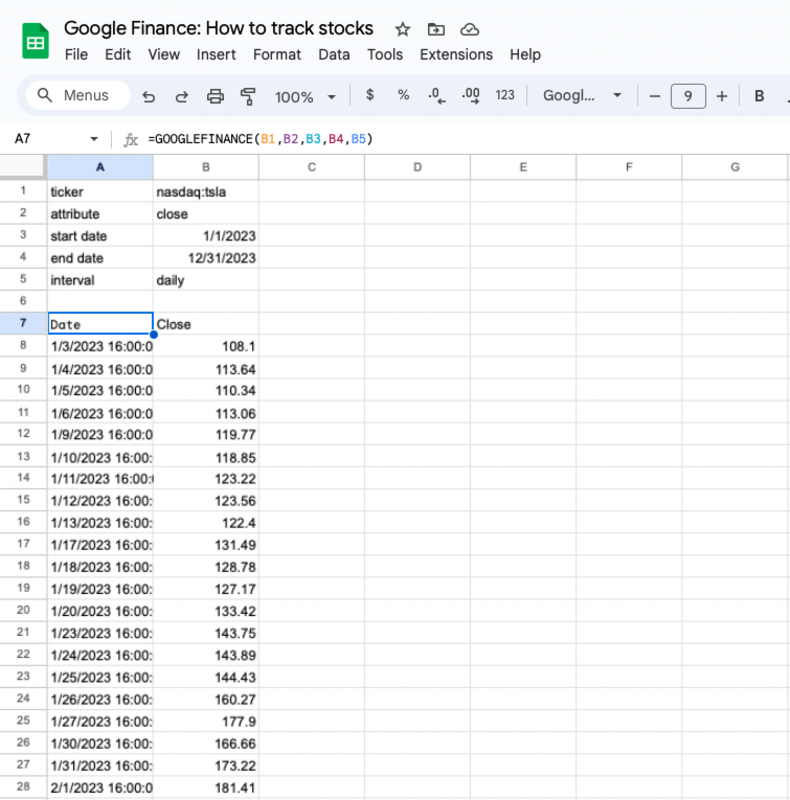Open the Extensions menu

point(456,54)
